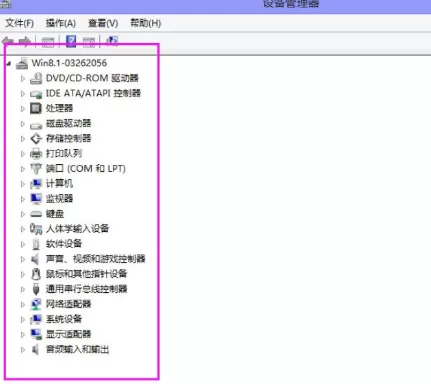
Task: Select the 显示适配器 label
Action: click(68, 334)
